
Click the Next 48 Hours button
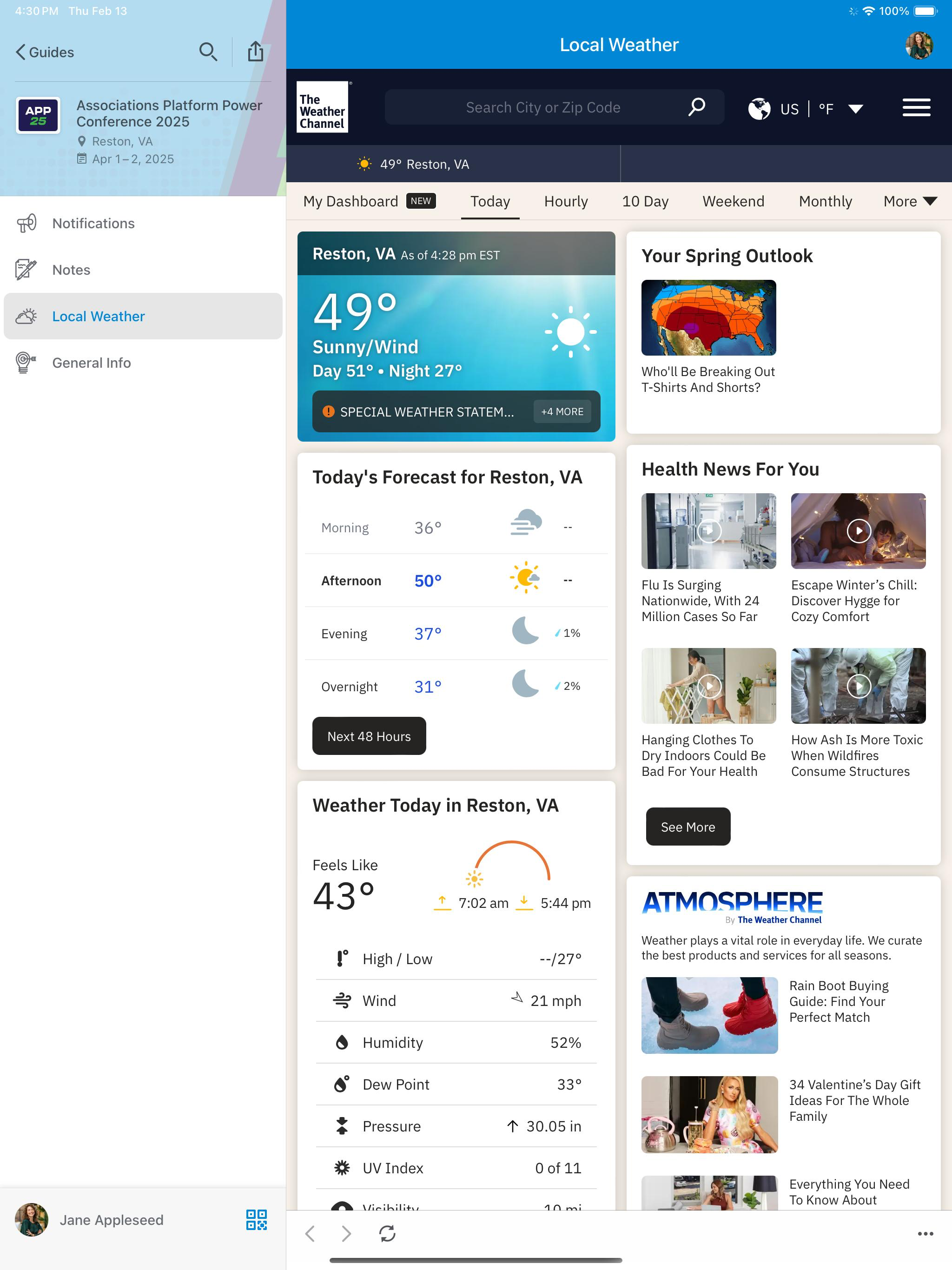click(369, 736)
